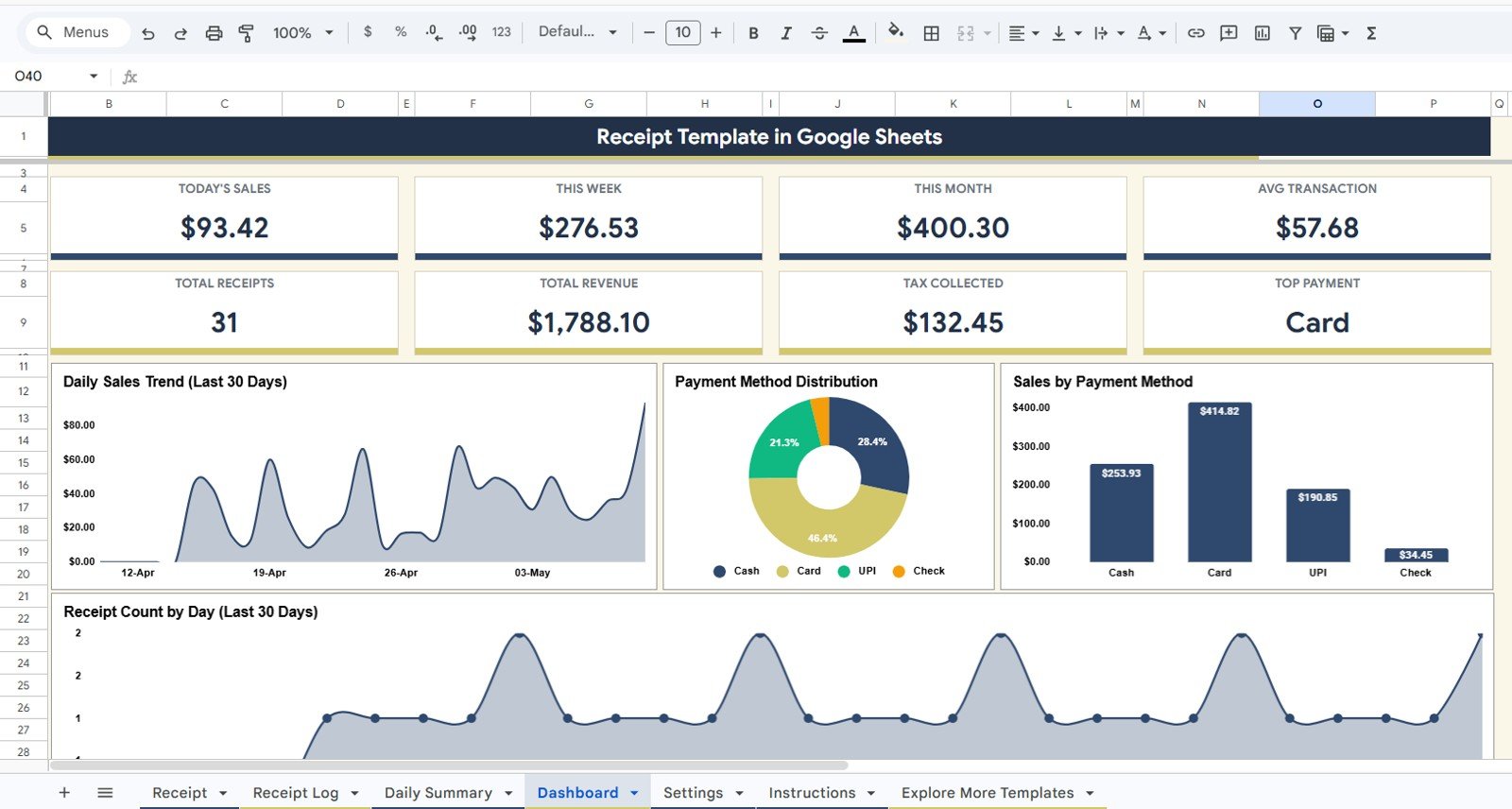Select column O header
This screenshot has height=809, width=1512.
tap(1316, 104)
